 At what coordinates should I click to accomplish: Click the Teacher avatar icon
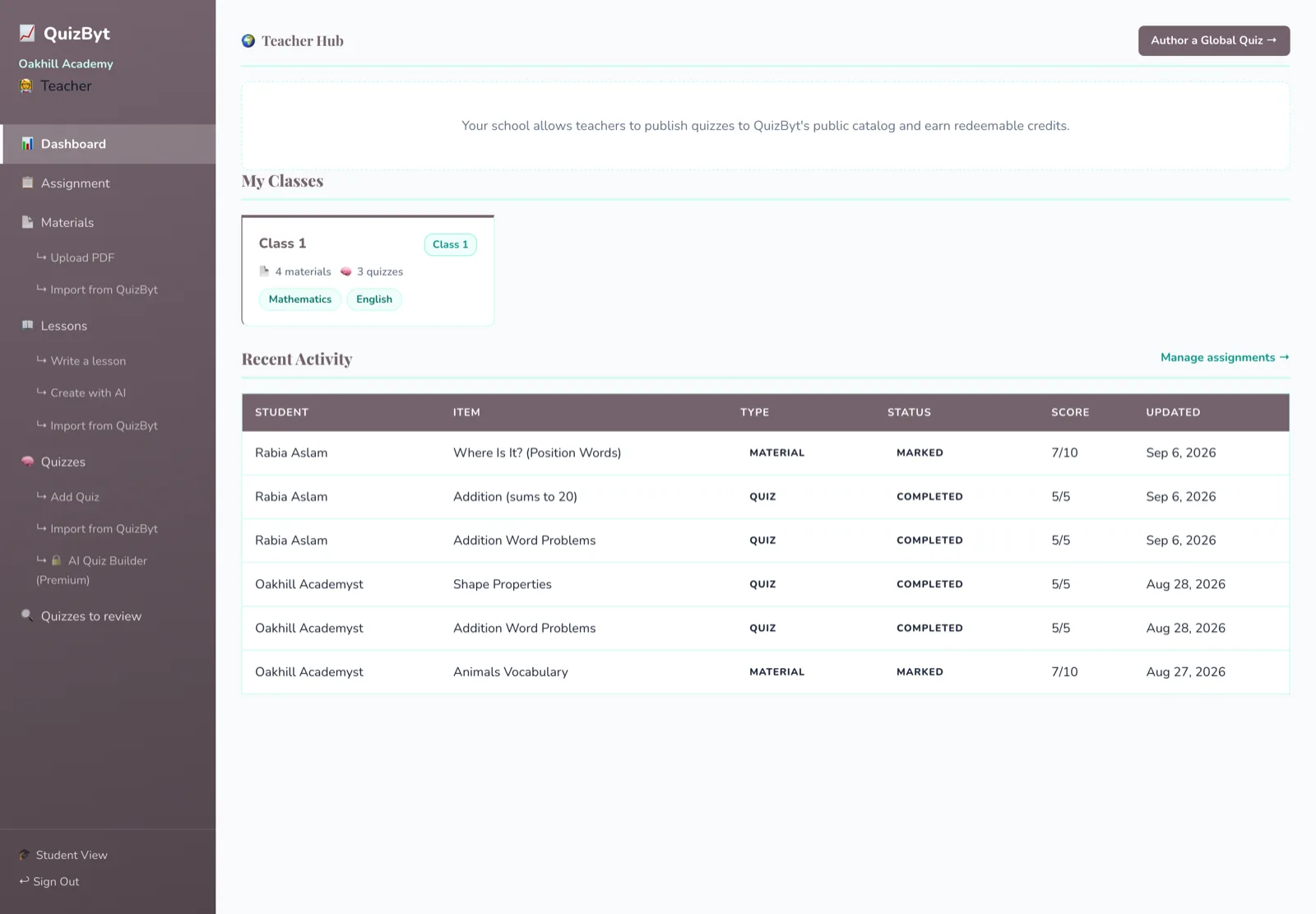[26, 86]
